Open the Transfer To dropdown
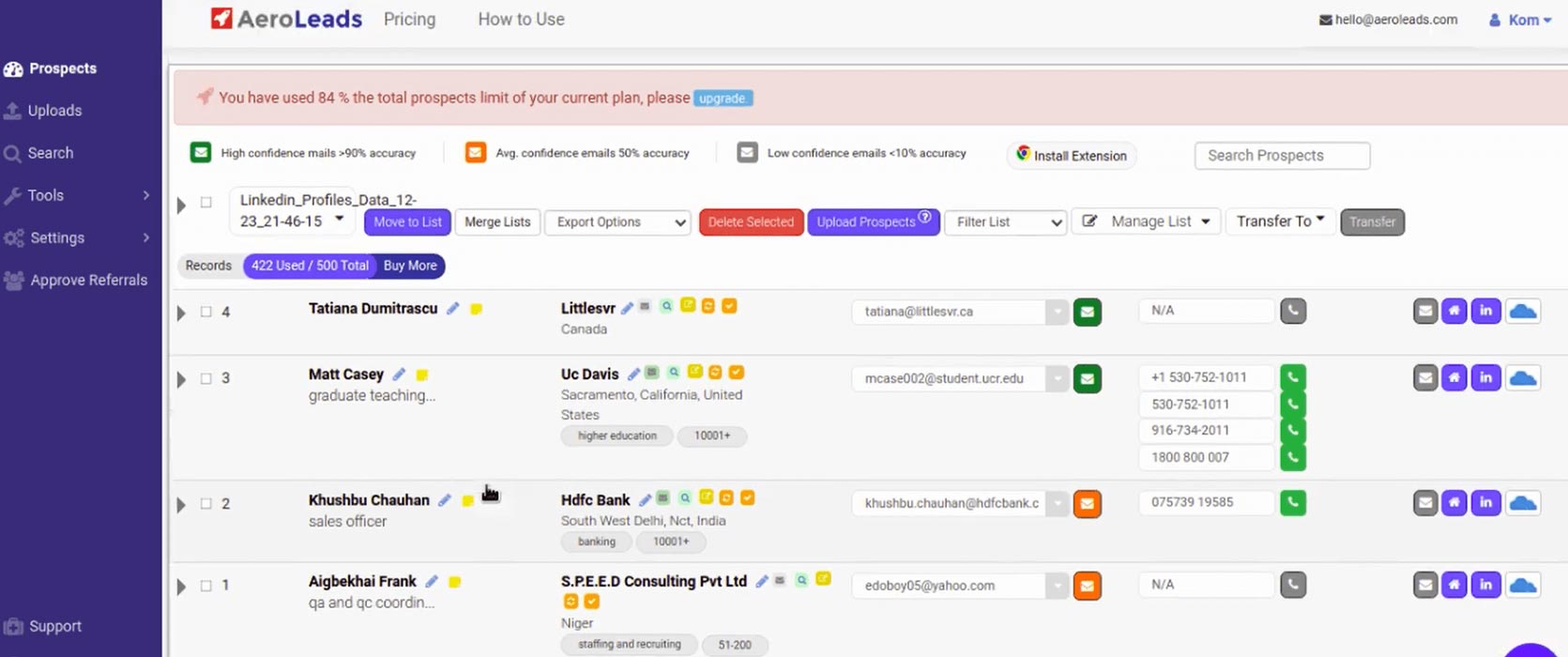This screenshot has height=657, width=1568. click(x=1280, y=222)
